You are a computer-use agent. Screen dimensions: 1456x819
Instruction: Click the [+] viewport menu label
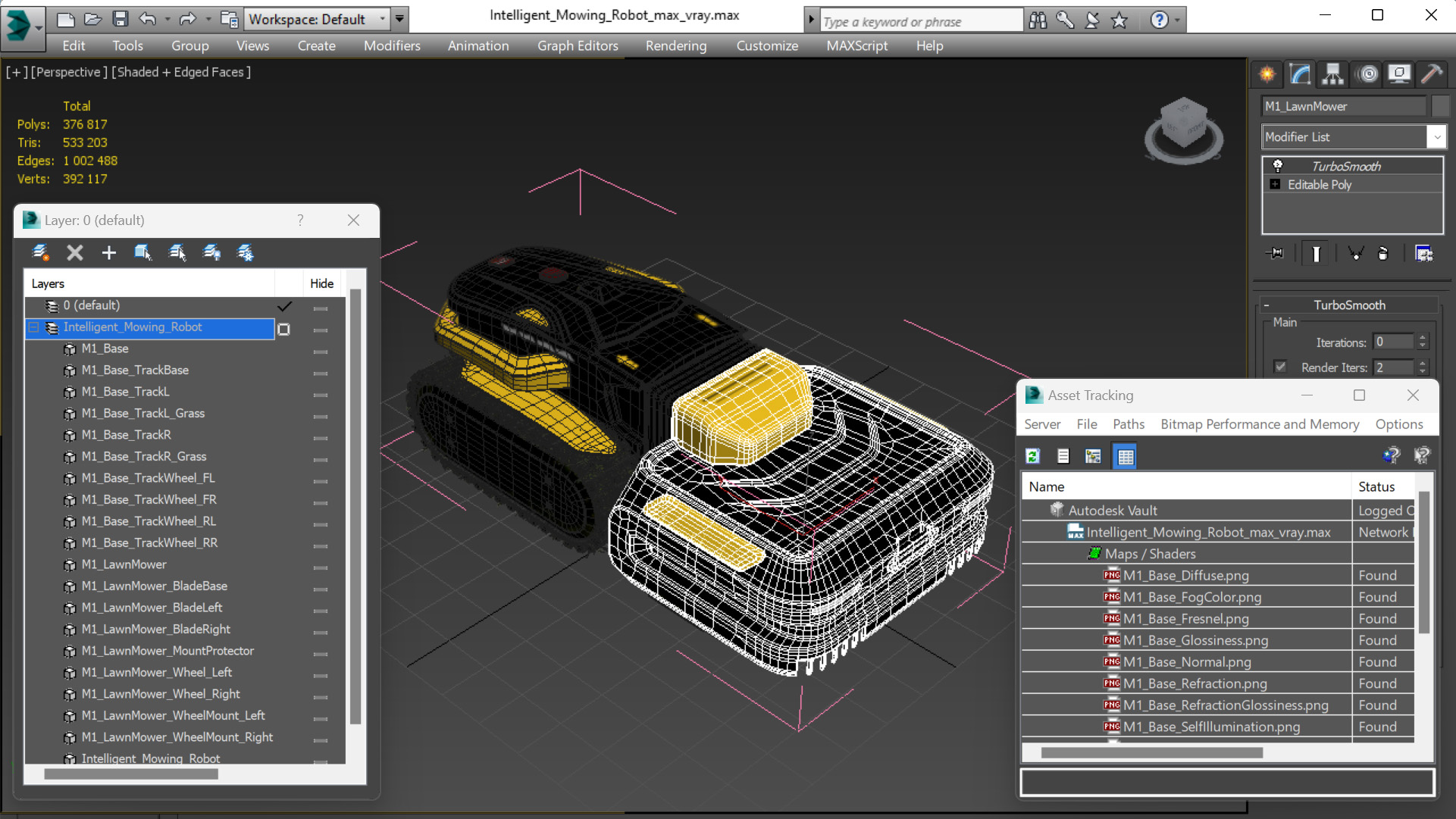(17, 72)
